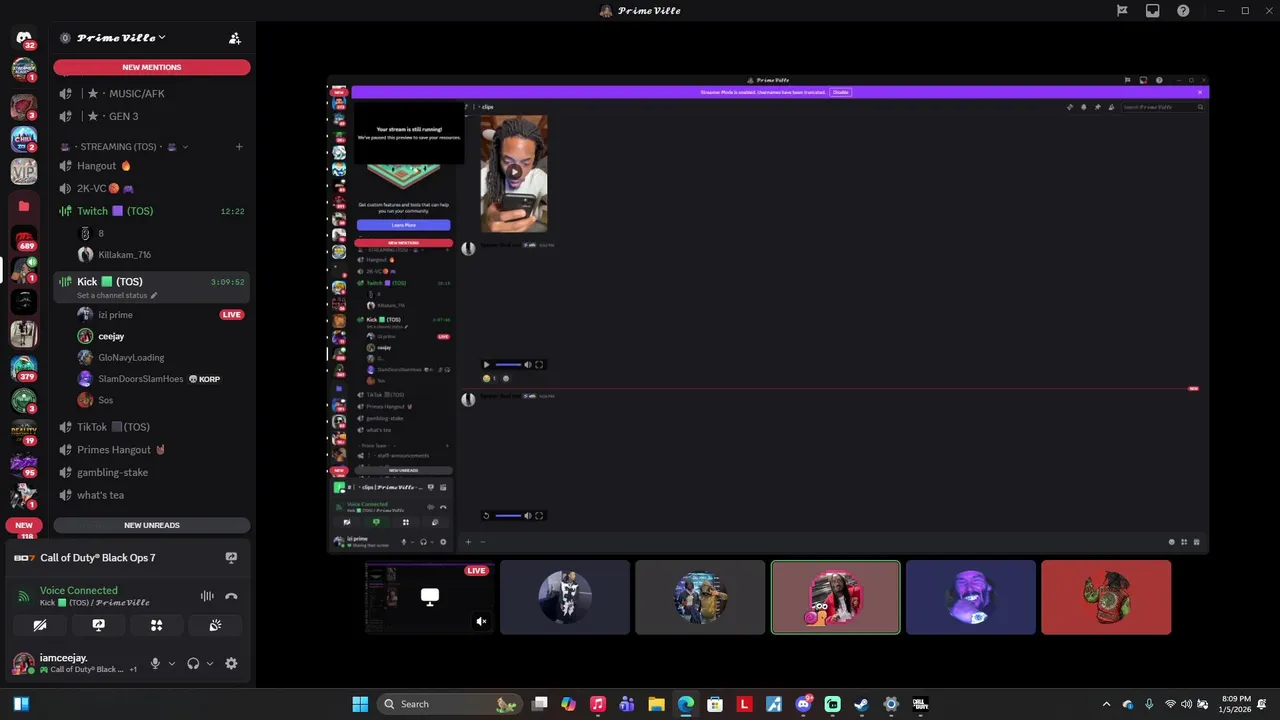Open File Explorer from taskbar
This screenshot has width=1280, height=720.
[x=656, y=704]
